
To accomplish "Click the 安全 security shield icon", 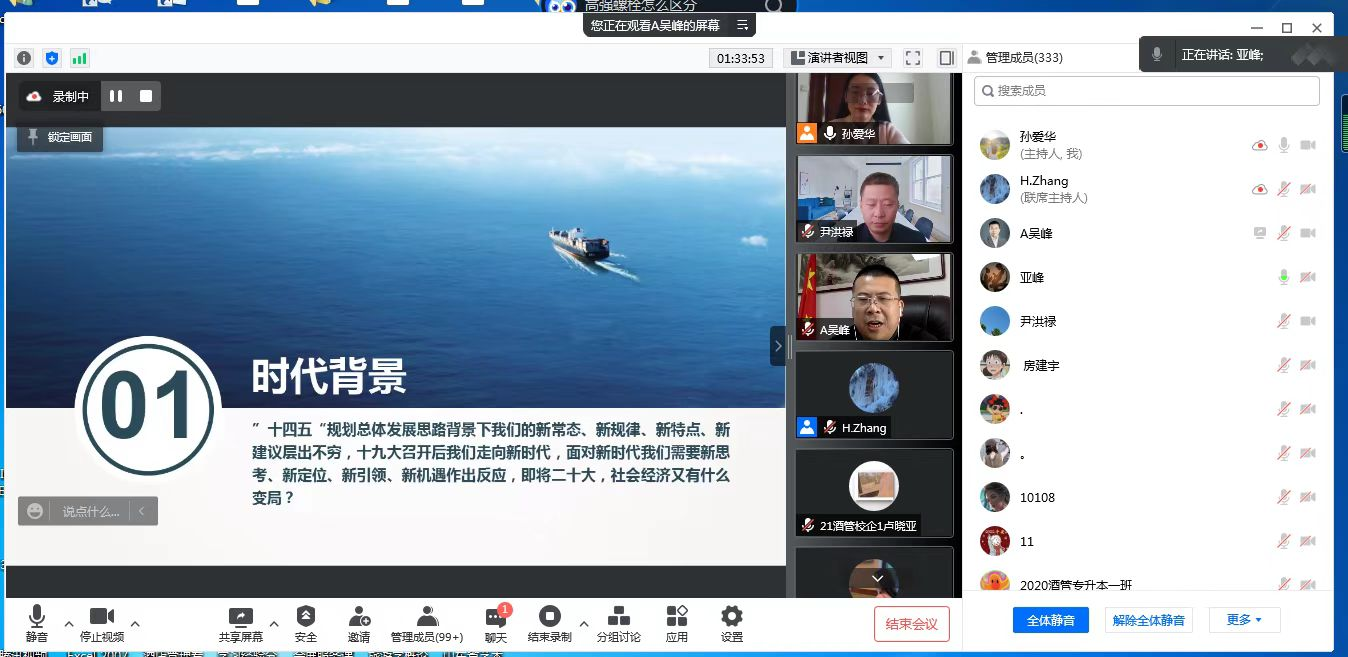I will click(x=306, y=617).
